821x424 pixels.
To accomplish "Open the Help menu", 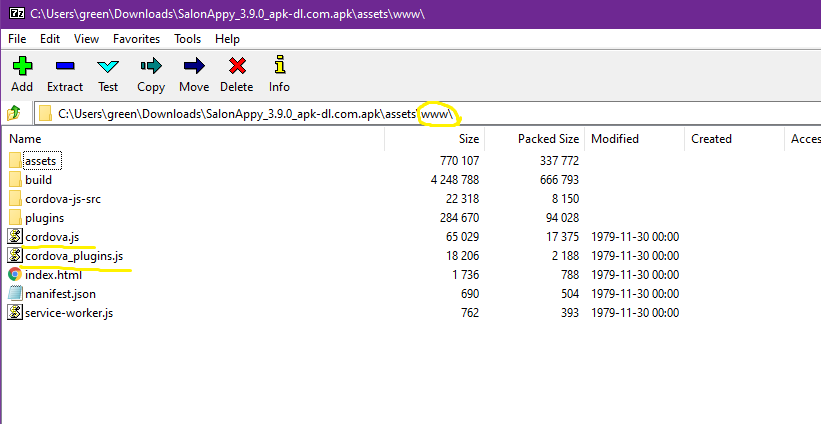I will (227, 39).
